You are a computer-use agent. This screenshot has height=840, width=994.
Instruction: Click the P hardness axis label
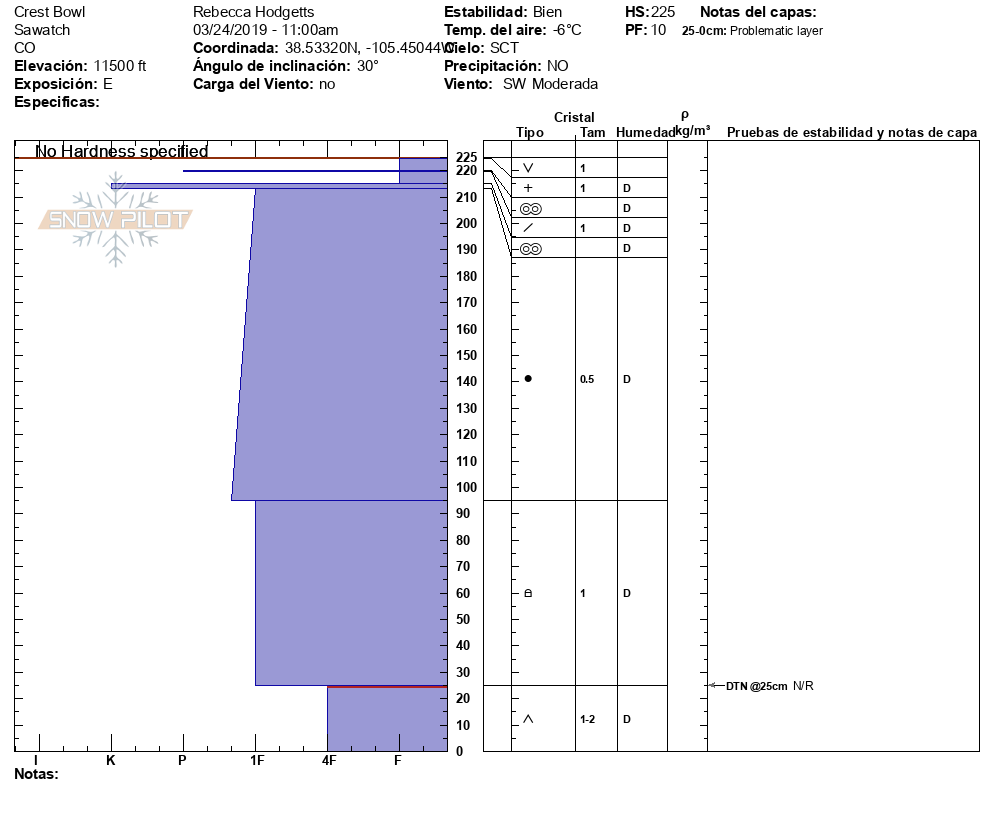(x=183, y=760)
